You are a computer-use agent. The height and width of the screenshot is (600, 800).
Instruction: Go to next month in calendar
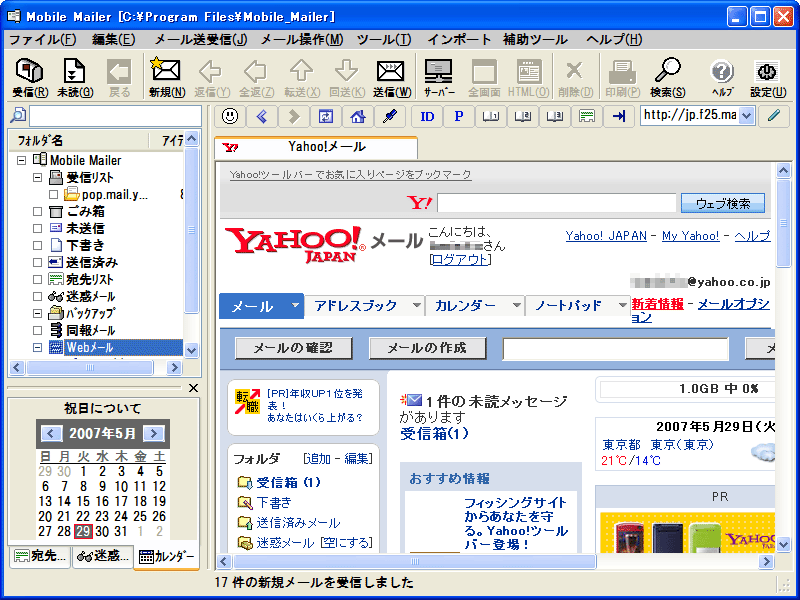pos(154,434)
